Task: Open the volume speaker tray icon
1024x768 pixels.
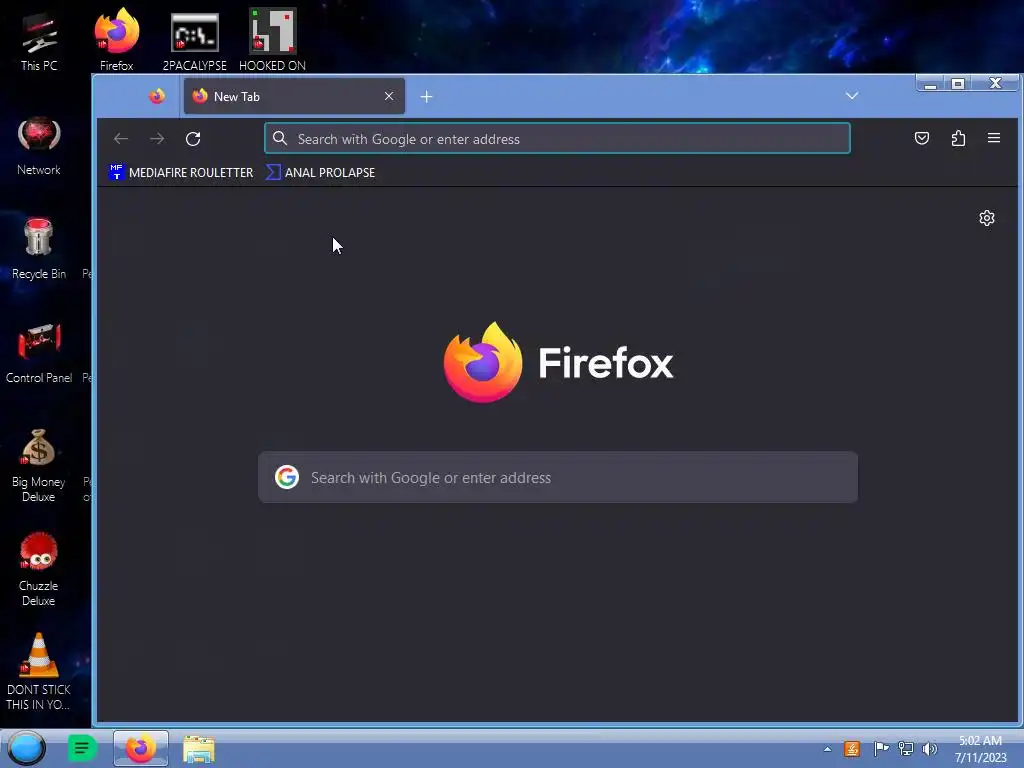Action: click(929, 748)
